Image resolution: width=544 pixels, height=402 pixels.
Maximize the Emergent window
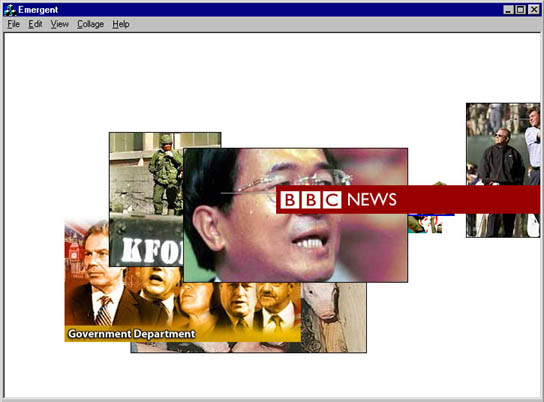tap(520, 10)
